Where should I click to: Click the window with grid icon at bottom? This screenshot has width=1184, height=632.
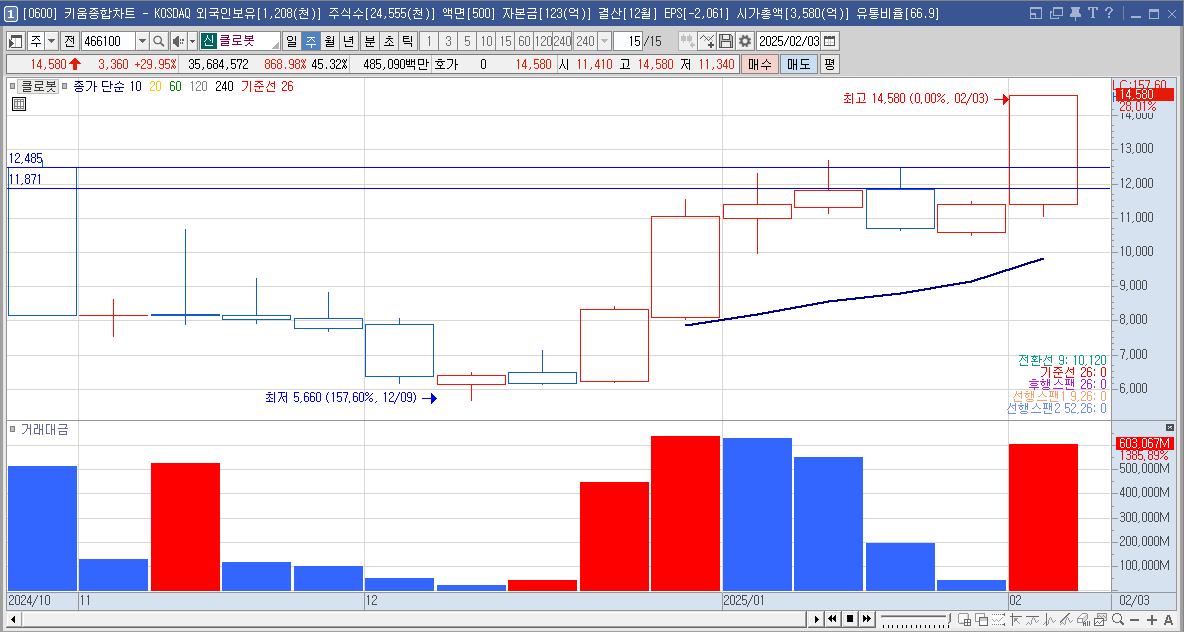coord(964,619)
